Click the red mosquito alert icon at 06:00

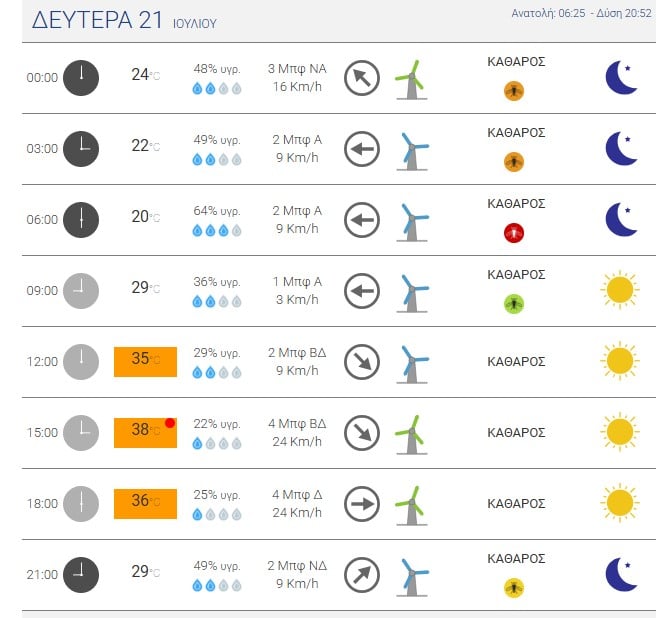coord(514,233)
